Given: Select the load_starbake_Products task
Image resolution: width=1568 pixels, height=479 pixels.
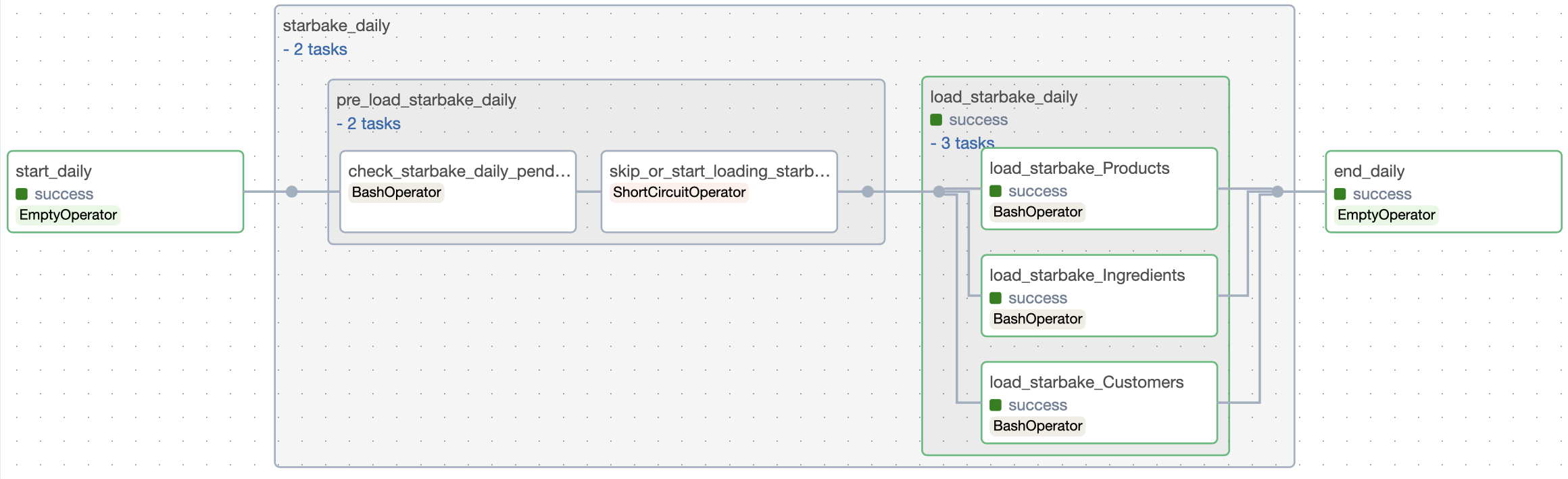Looking at the screenshot, I should pos(1099,189).
